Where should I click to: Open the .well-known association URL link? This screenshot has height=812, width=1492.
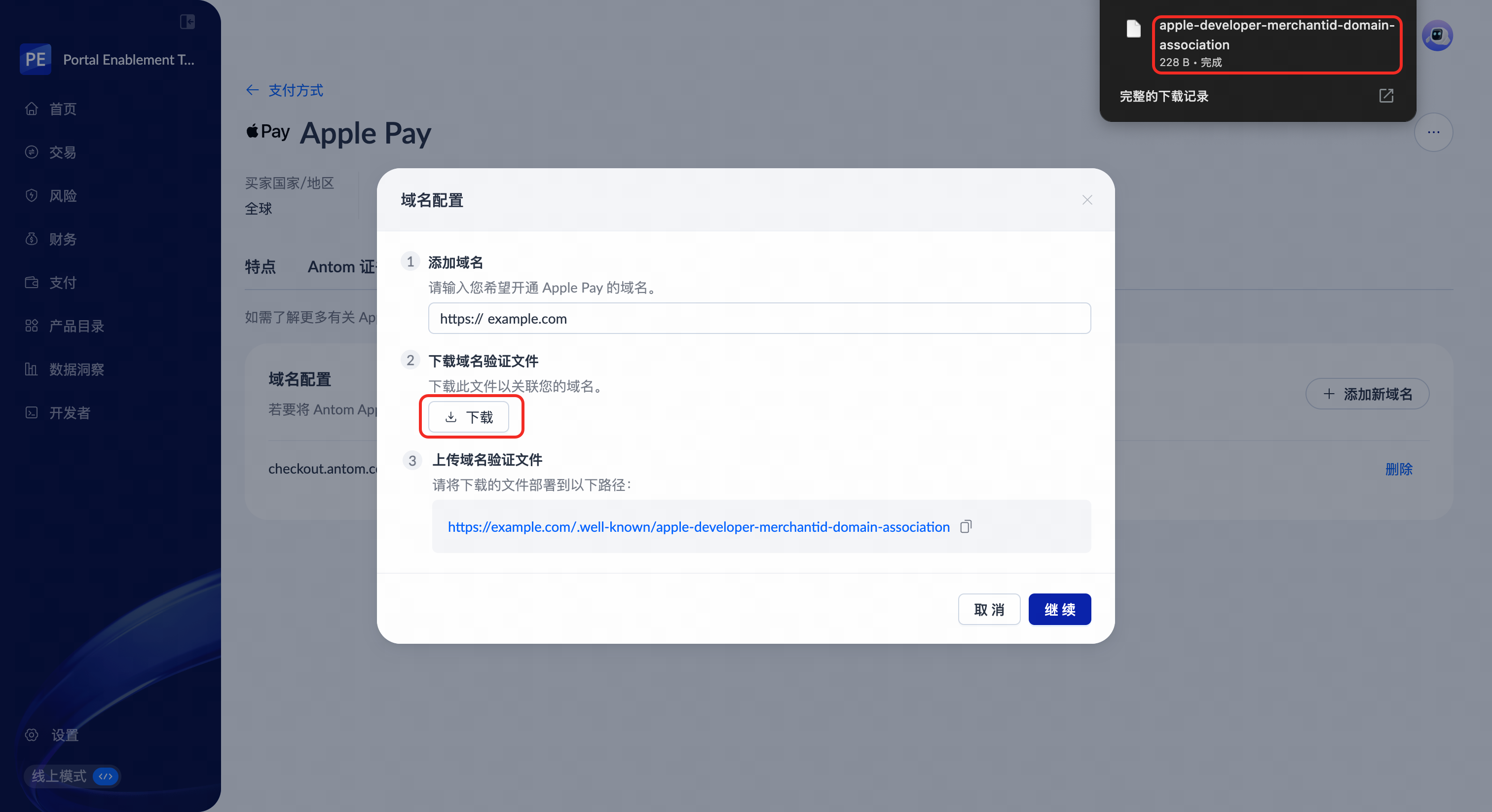(699, 527)
